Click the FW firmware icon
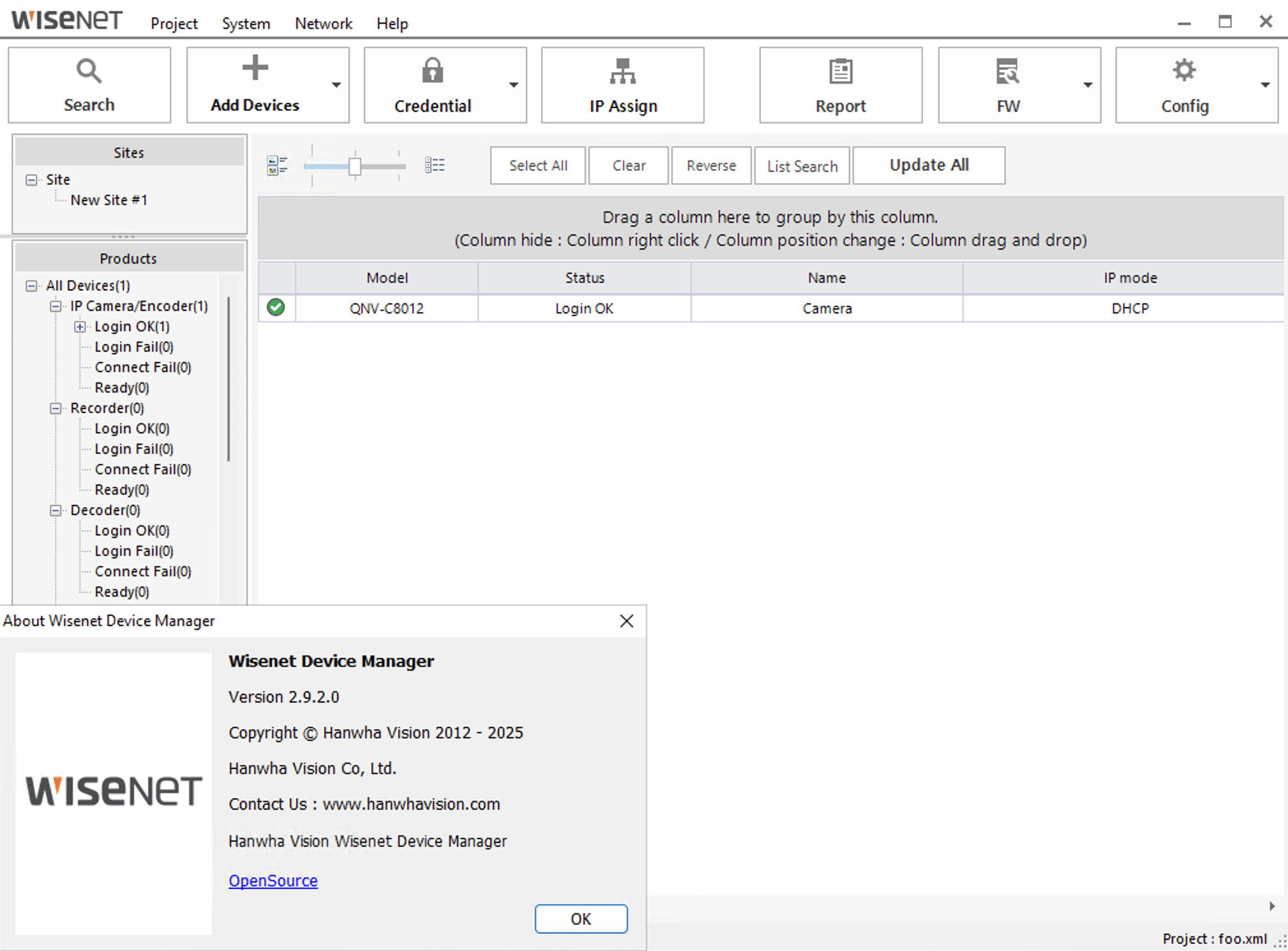Viewport: 1288px width, 951px height. [1007, 71]
